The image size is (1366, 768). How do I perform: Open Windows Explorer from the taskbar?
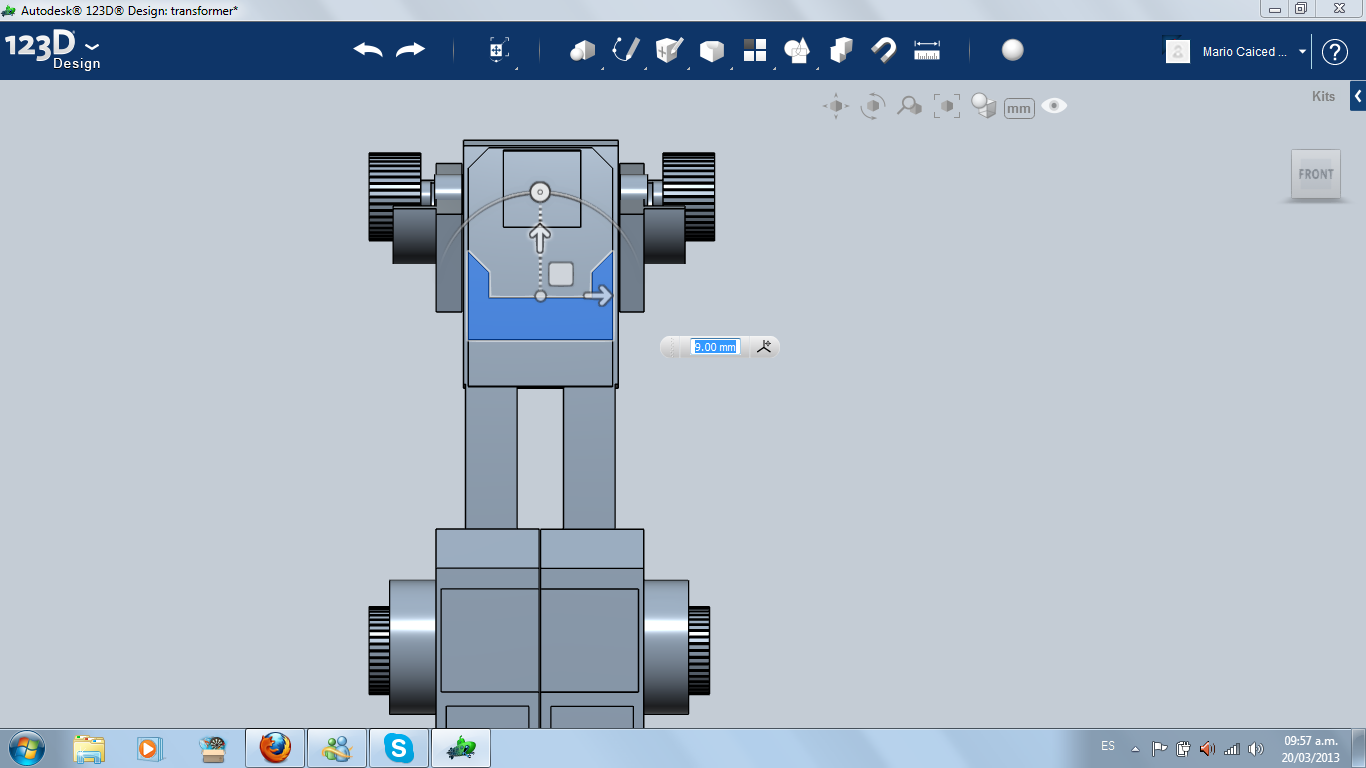(x=89, y=747)
